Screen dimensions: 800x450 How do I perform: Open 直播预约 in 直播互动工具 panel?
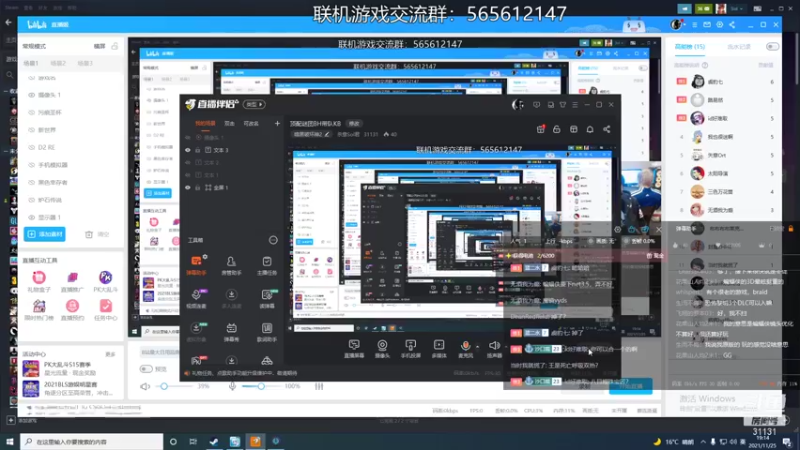(72, 310)
